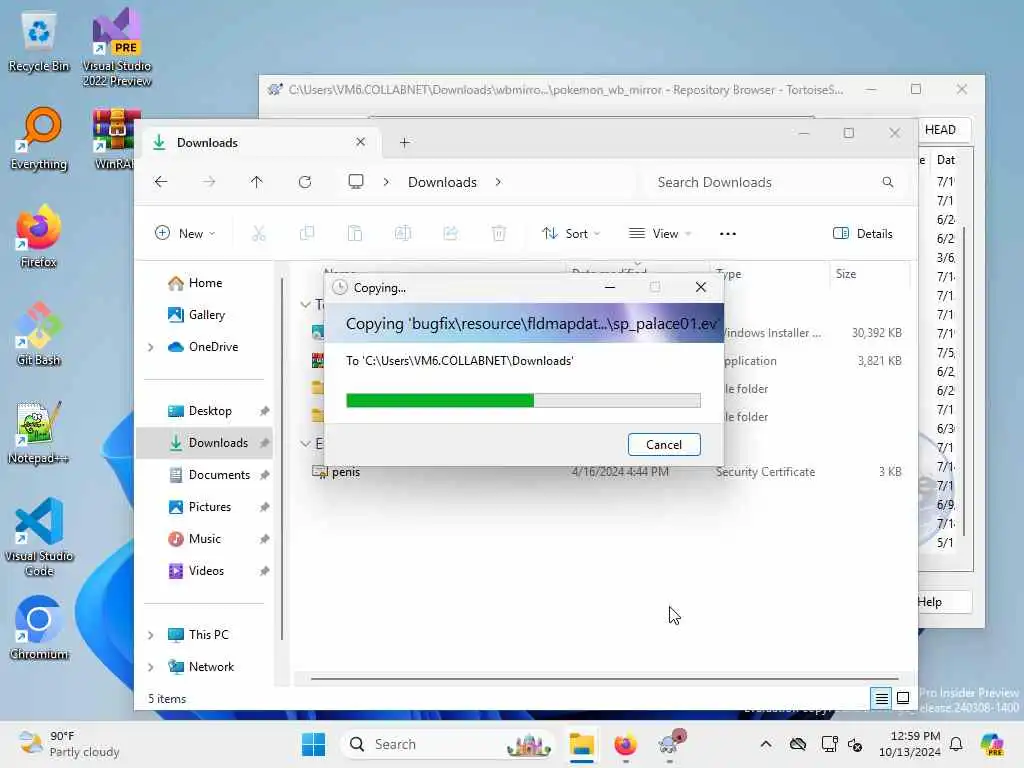Open File Explorer from taskbar
1024x768 pixels.
coord(581,744)
